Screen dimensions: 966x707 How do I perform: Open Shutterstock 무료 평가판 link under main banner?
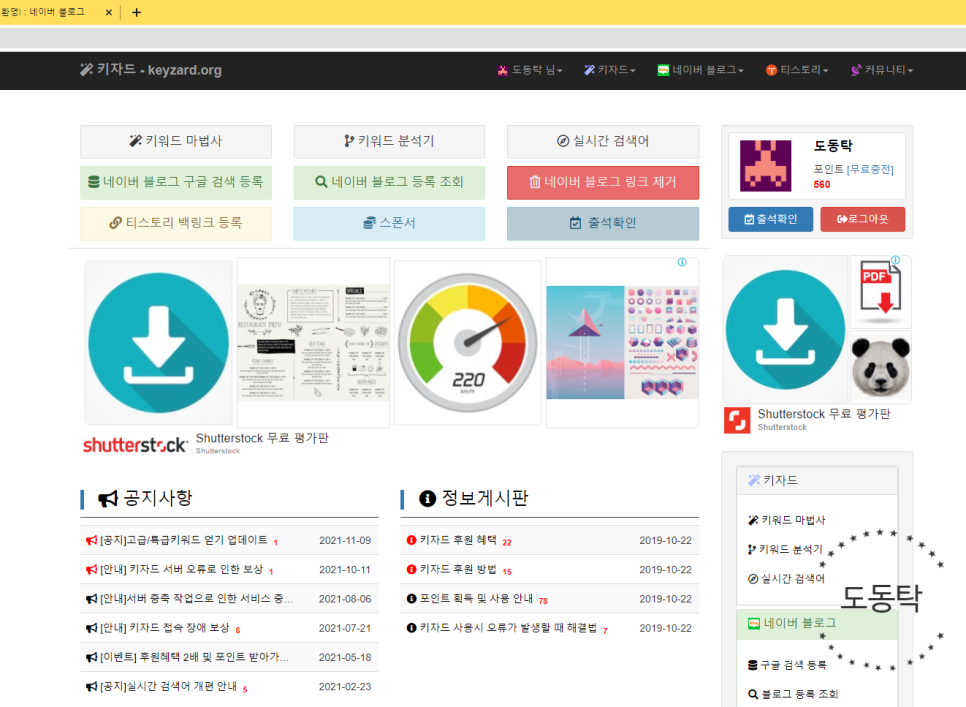coord(262,438)
